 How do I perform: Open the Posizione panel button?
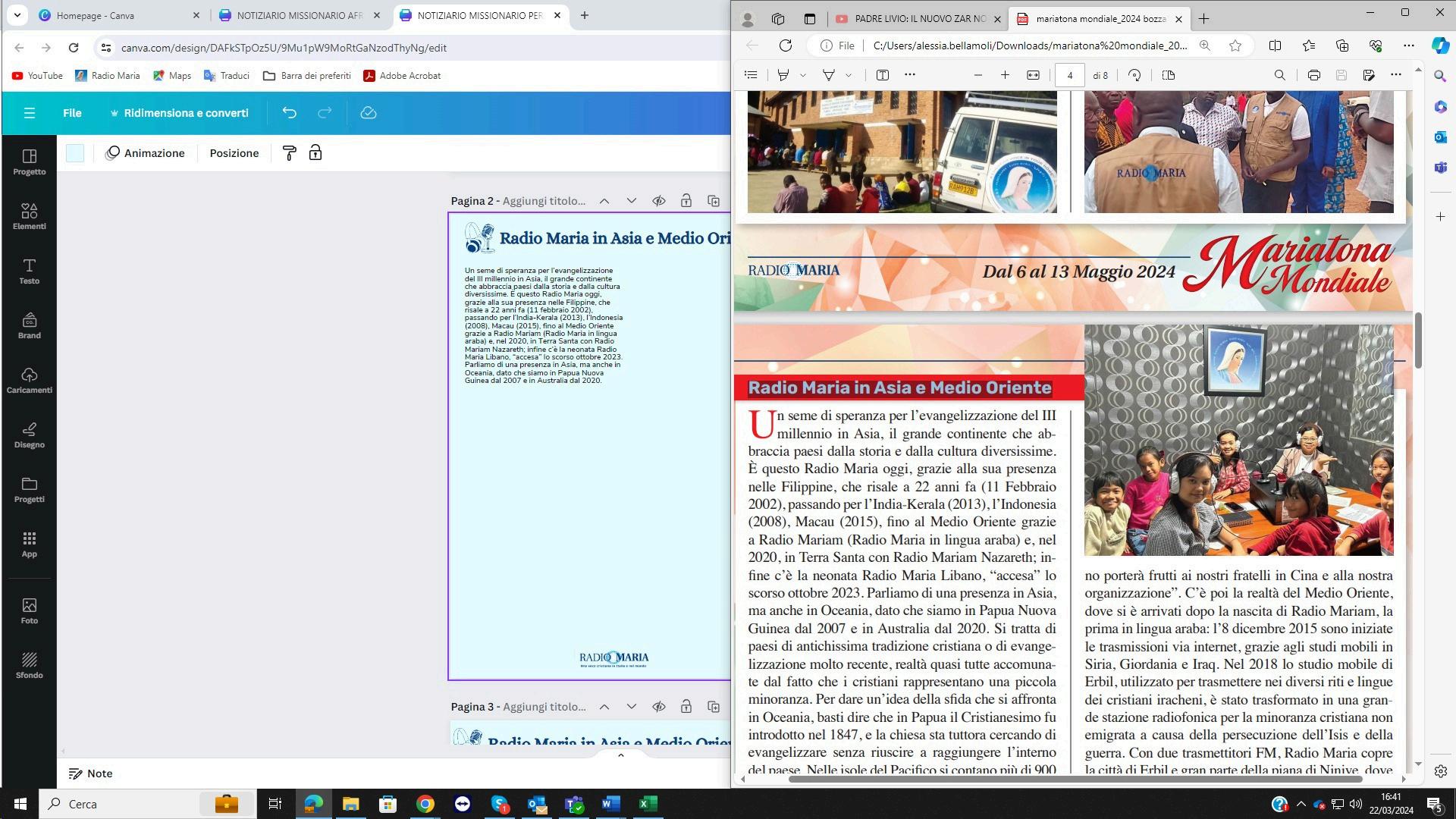tap(234, 153)
